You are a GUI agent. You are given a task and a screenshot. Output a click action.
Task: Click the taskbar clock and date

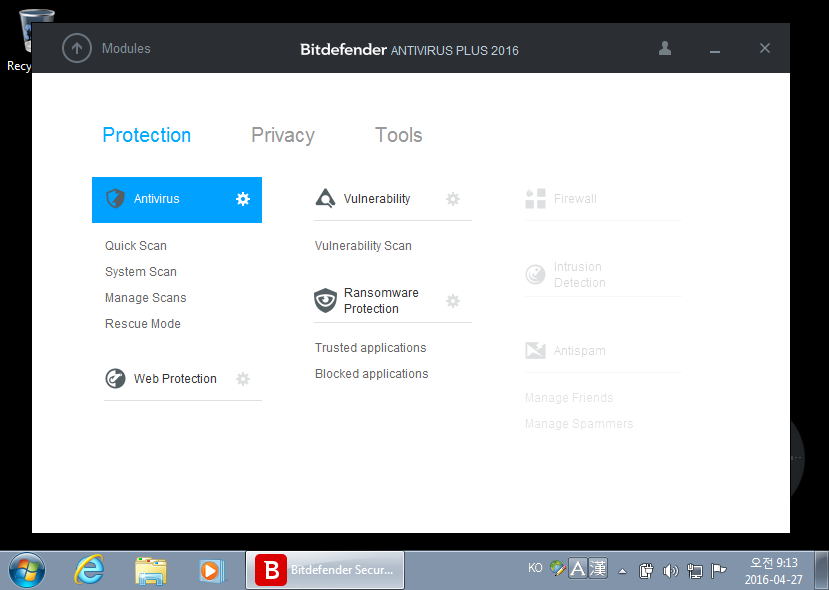tap(773, 571)
